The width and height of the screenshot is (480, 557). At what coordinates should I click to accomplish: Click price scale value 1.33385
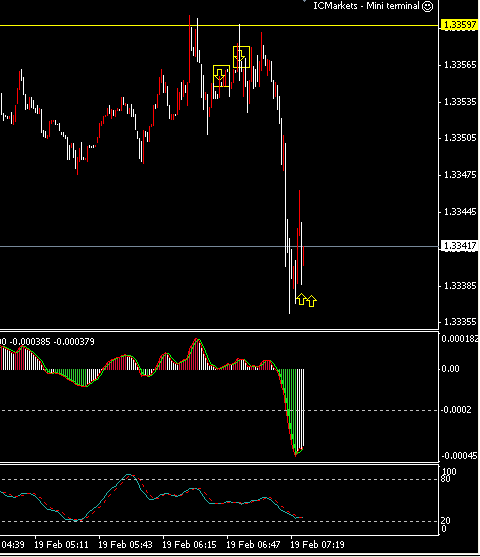[x=460, y=286]
